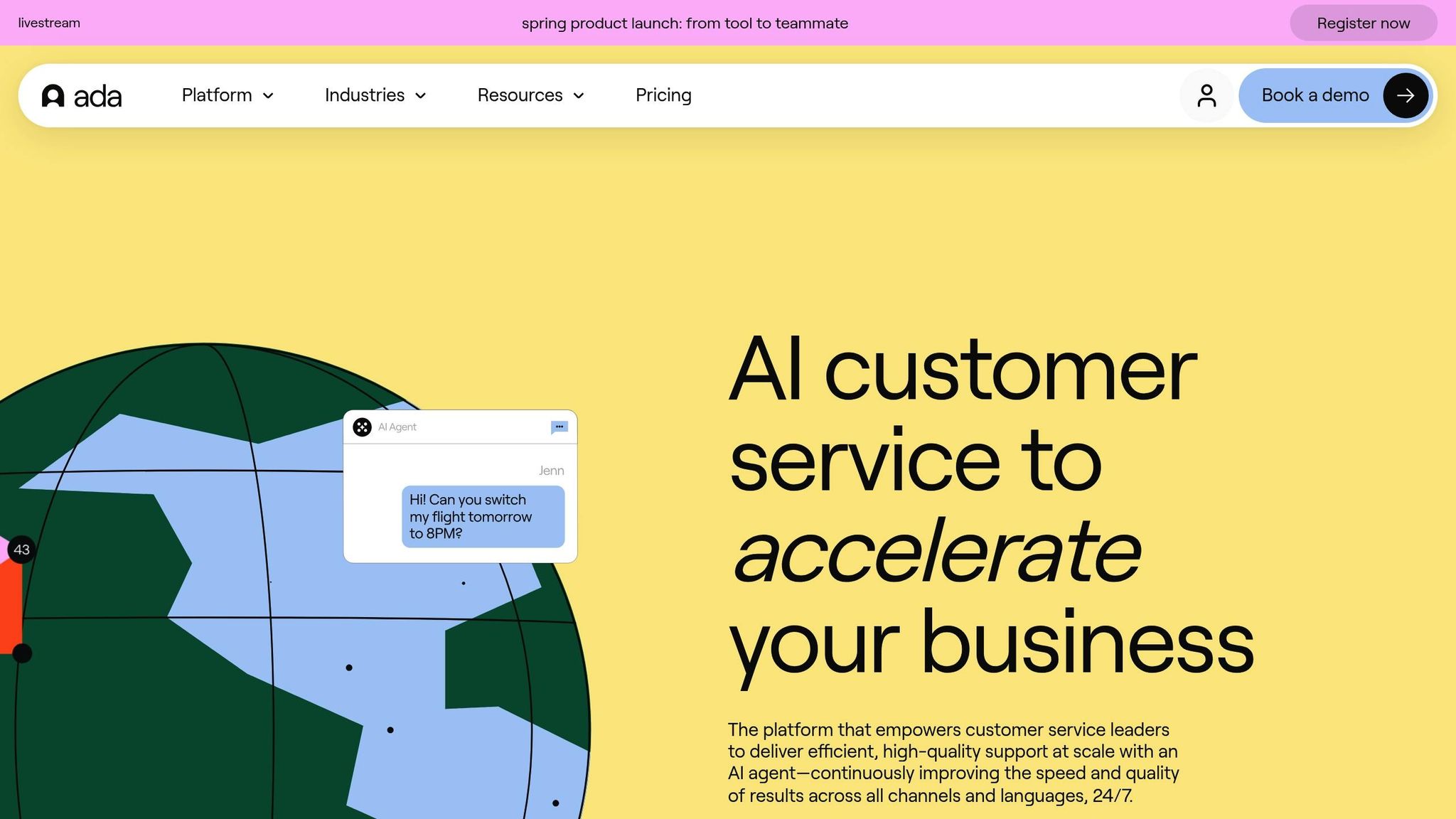Click the black arrow circle on Book a demo
The height and width of the screenshot is (819, 1456).
(1406, 95)
